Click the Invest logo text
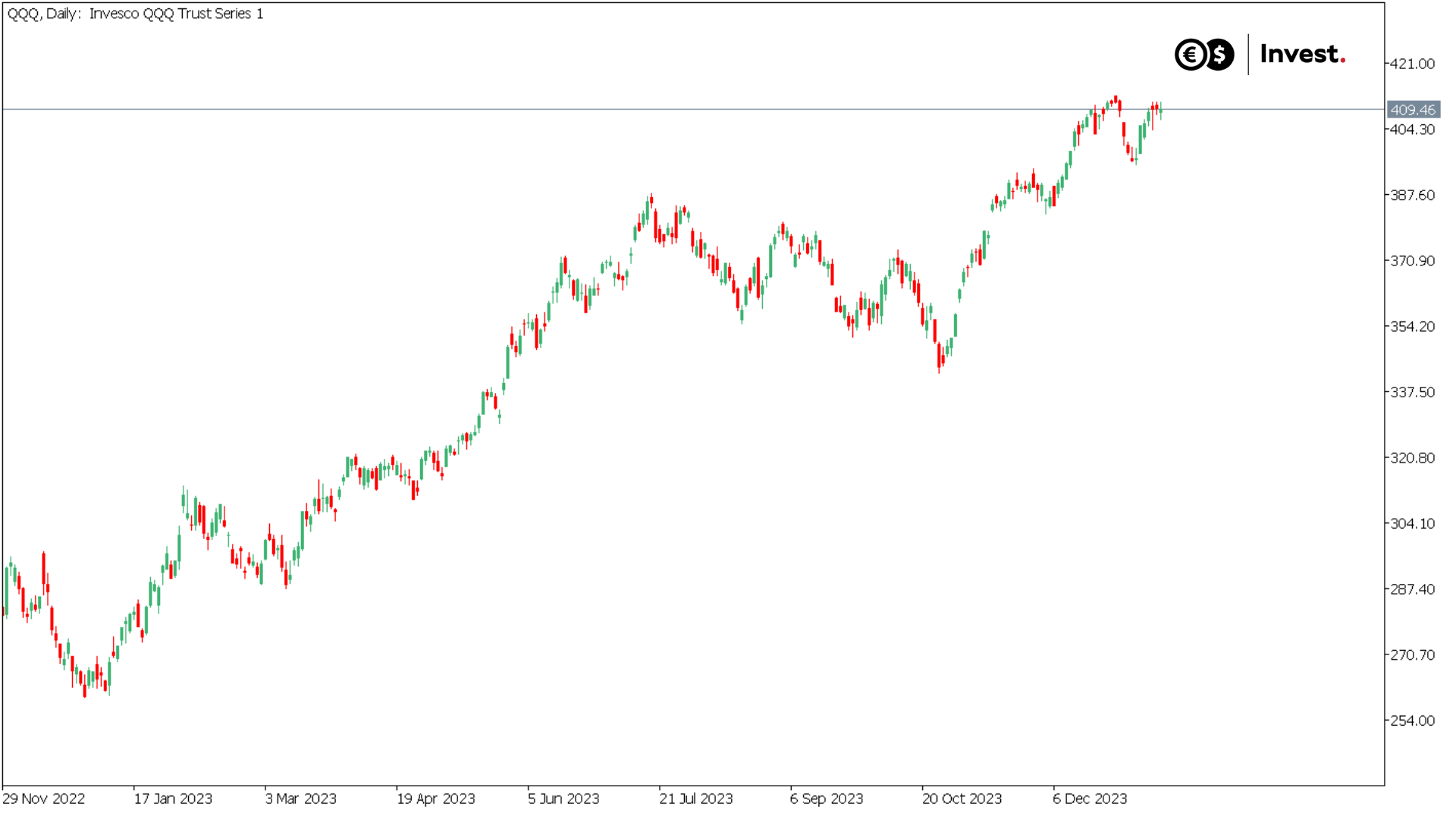This screenshot has height=819, width=1456. pos(1302,54)
